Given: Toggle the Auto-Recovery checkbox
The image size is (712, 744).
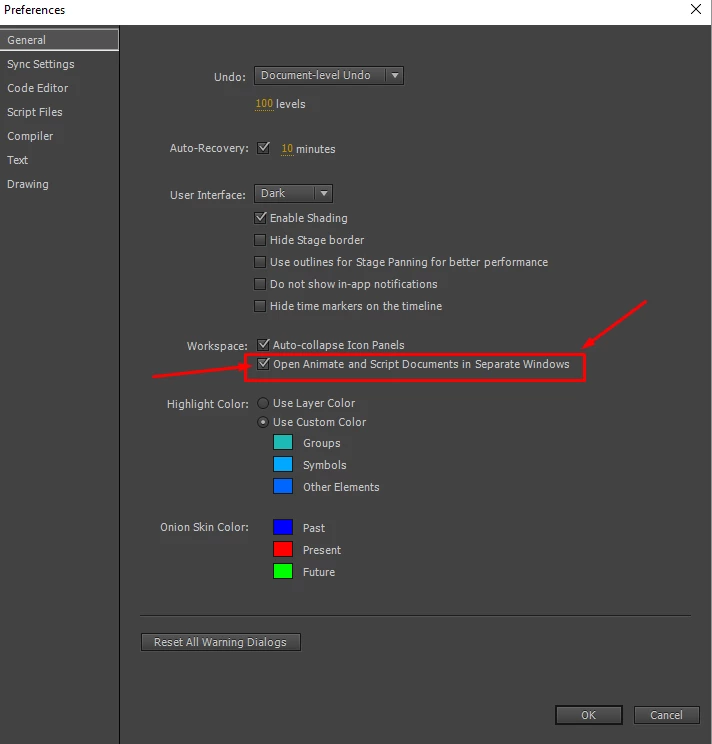Looking at the screenshot, I should (263, 148).
